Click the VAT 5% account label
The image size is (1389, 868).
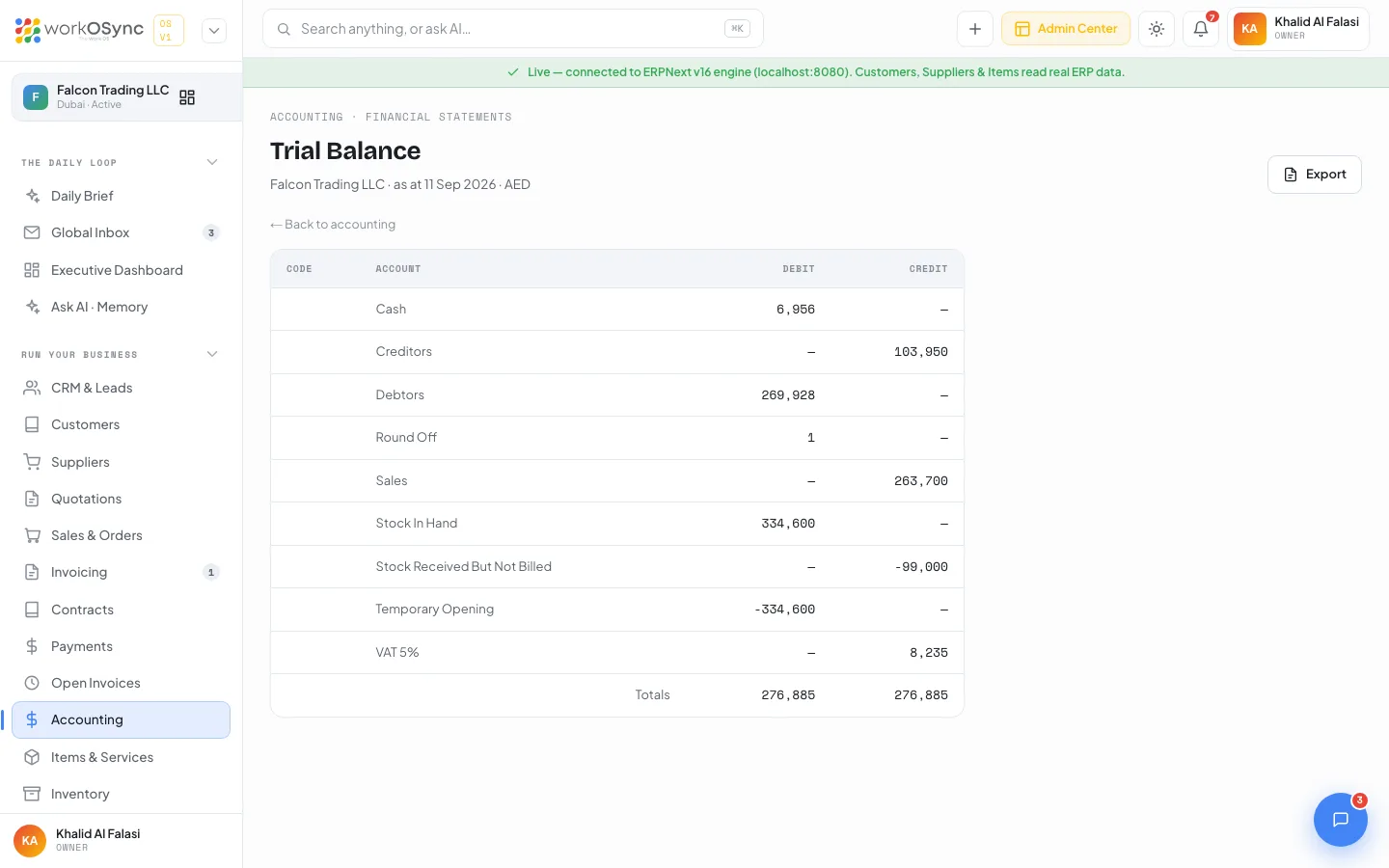397,653
